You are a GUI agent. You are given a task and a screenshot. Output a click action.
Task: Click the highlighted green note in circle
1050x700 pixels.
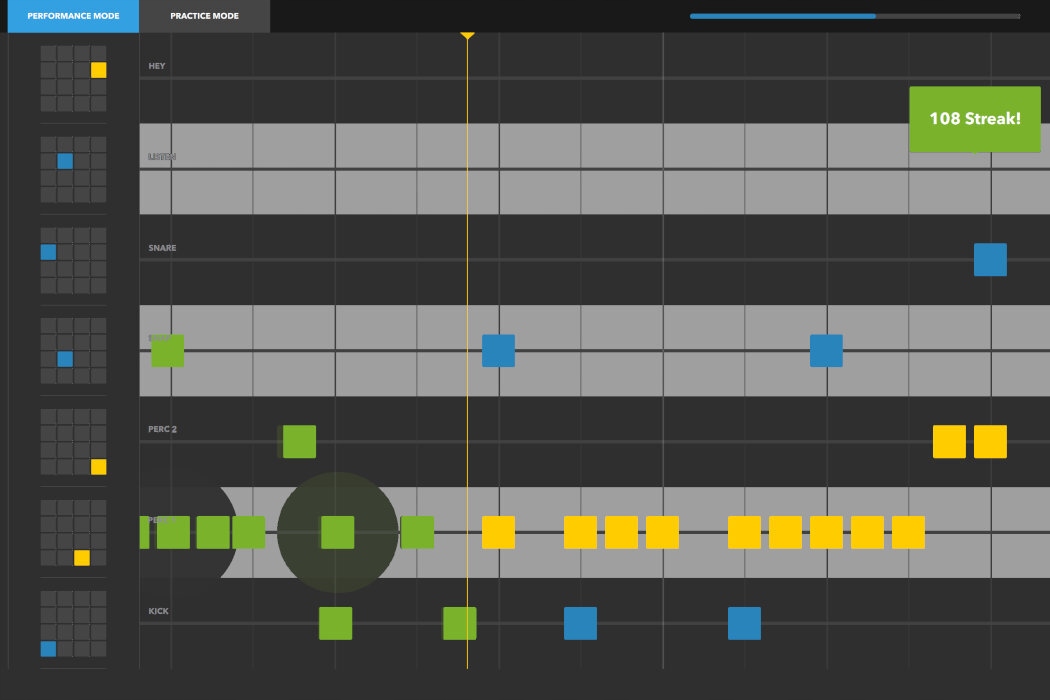[x=338, y=533]
